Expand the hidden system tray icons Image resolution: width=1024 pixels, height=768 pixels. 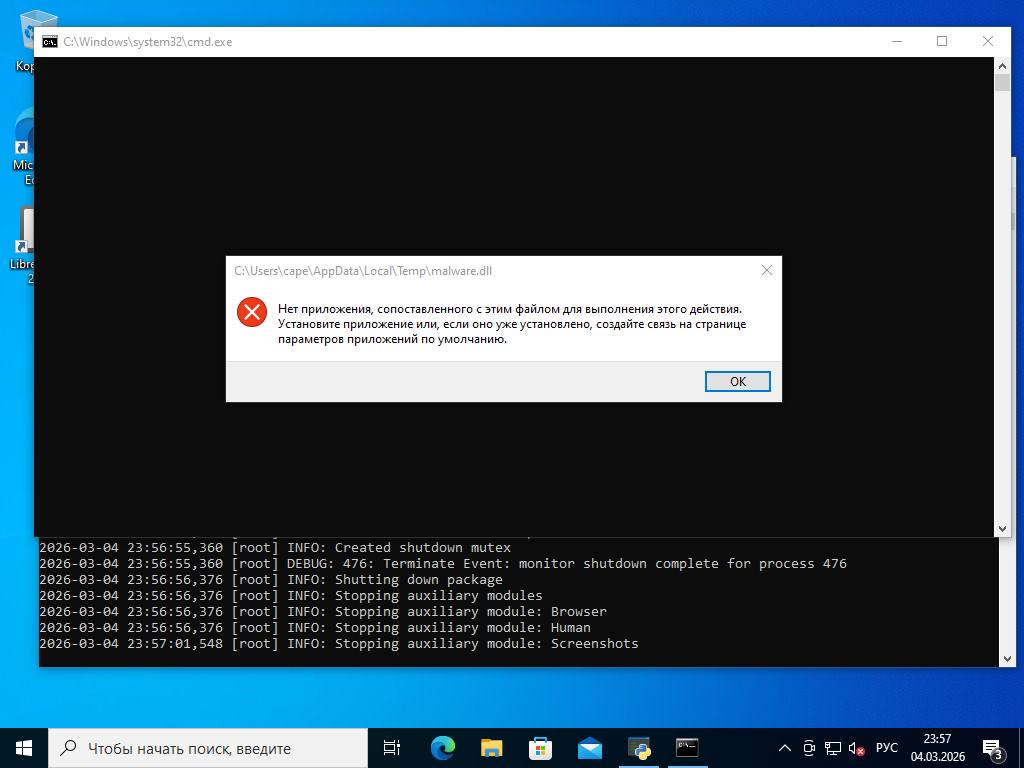pyautogui.click(x=785, y=748)
